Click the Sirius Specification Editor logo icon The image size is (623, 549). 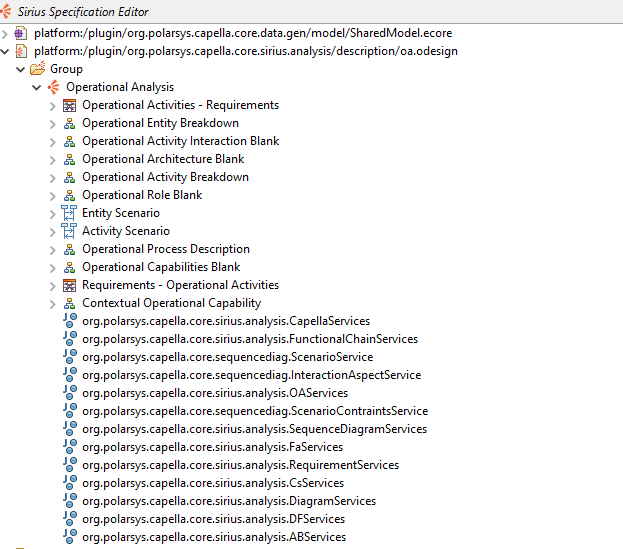(x=5, y=11)
